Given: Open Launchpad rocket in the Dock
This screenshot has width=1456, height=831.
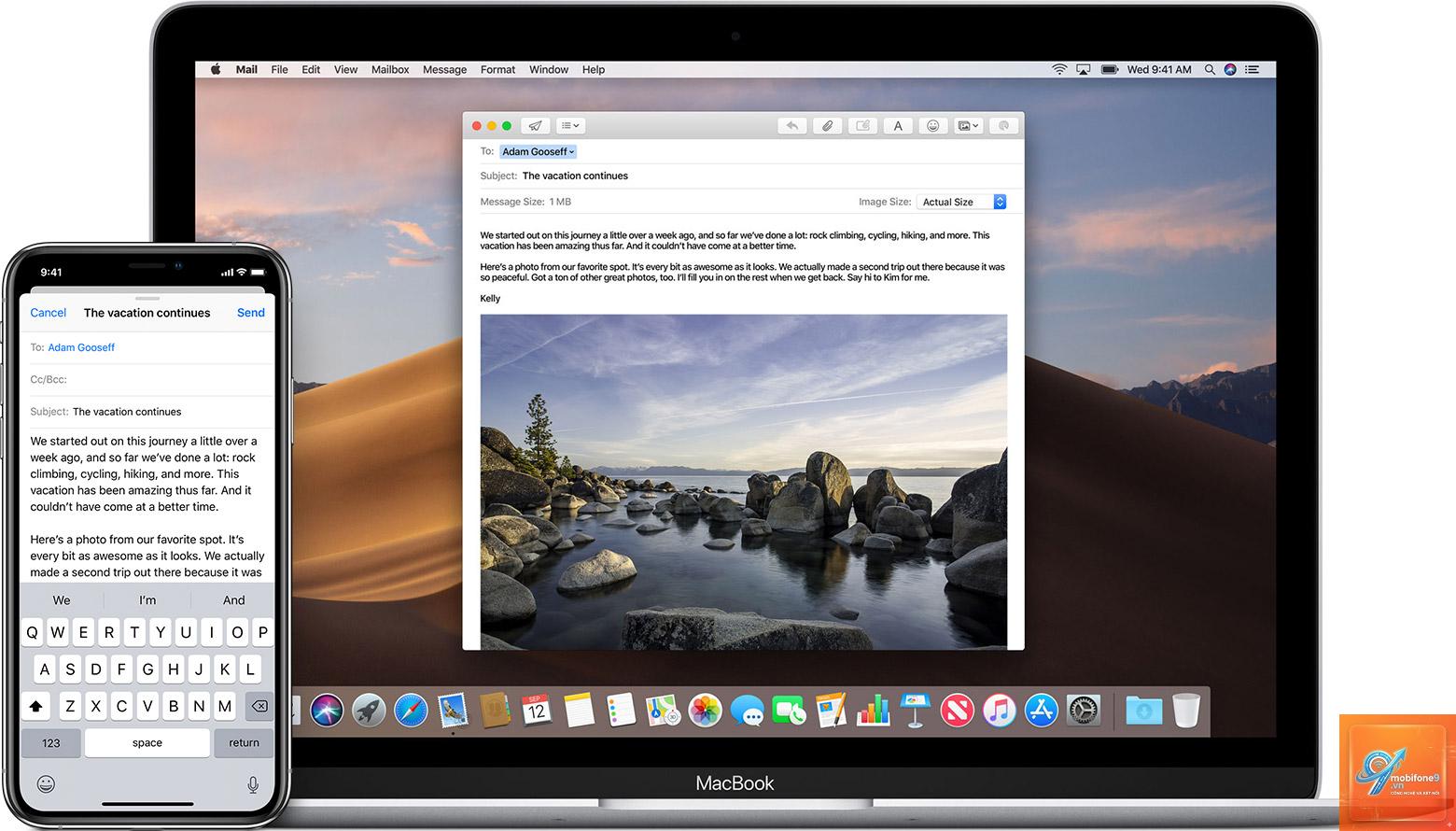Looking at the screenshot, I should pyautogui.click(x=369, y=711).
